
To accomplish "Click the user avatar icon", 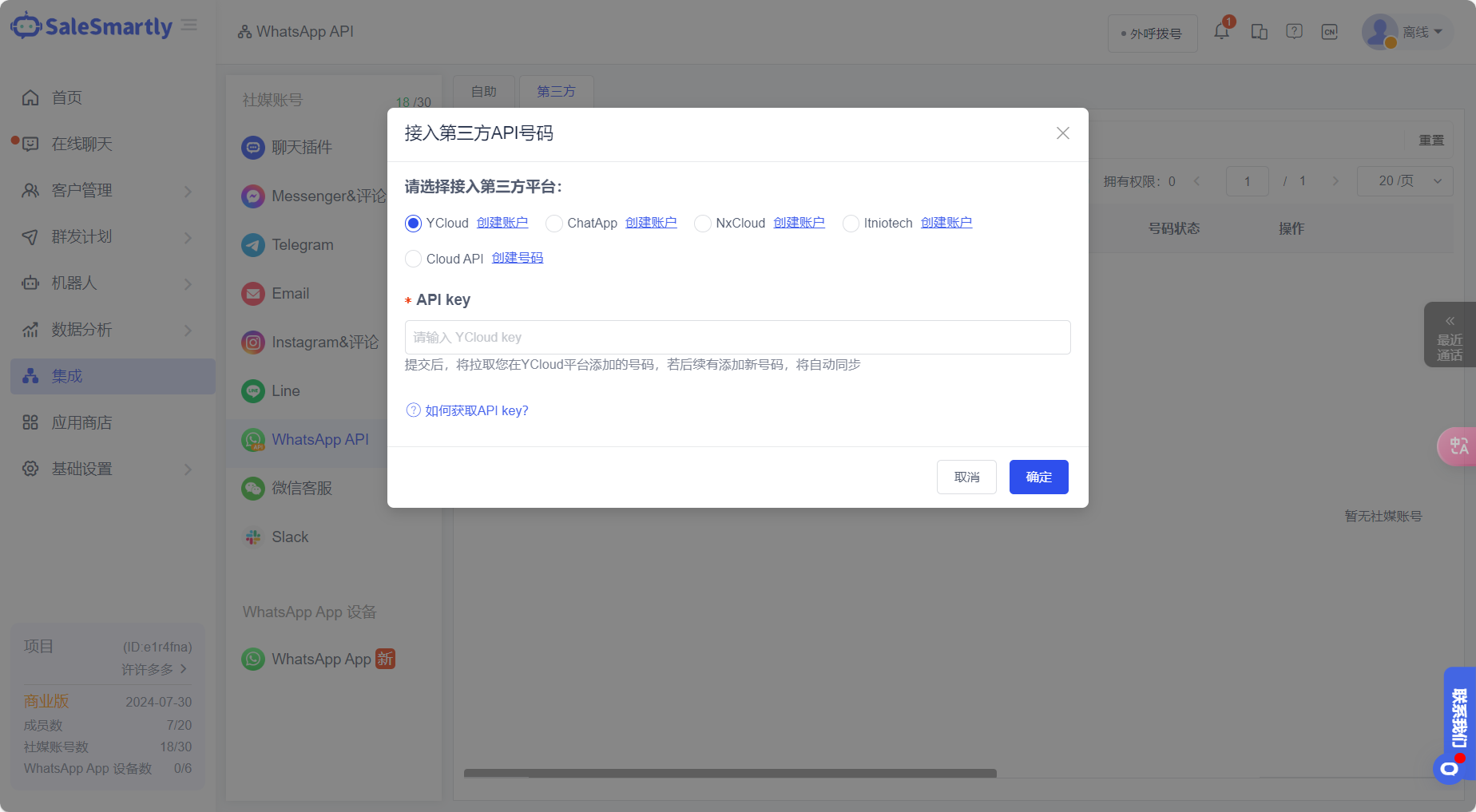I will (x=1379, y=32).
